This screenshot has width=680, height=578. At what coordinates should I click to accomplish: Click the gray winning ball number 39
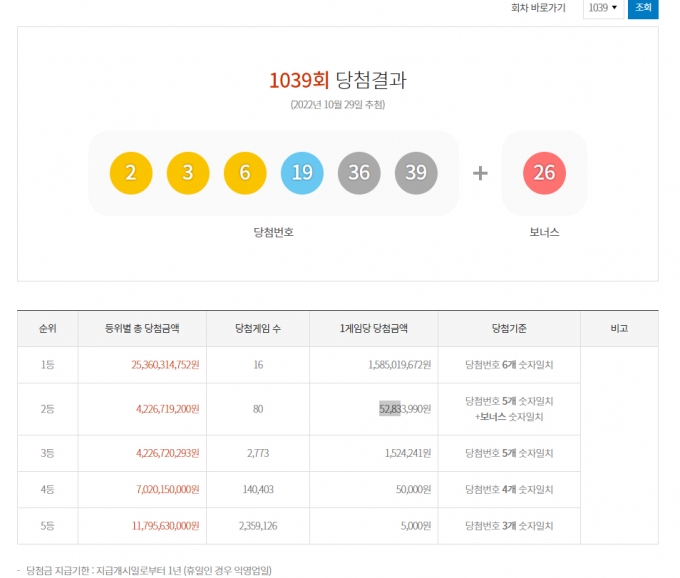coord(416,173)
